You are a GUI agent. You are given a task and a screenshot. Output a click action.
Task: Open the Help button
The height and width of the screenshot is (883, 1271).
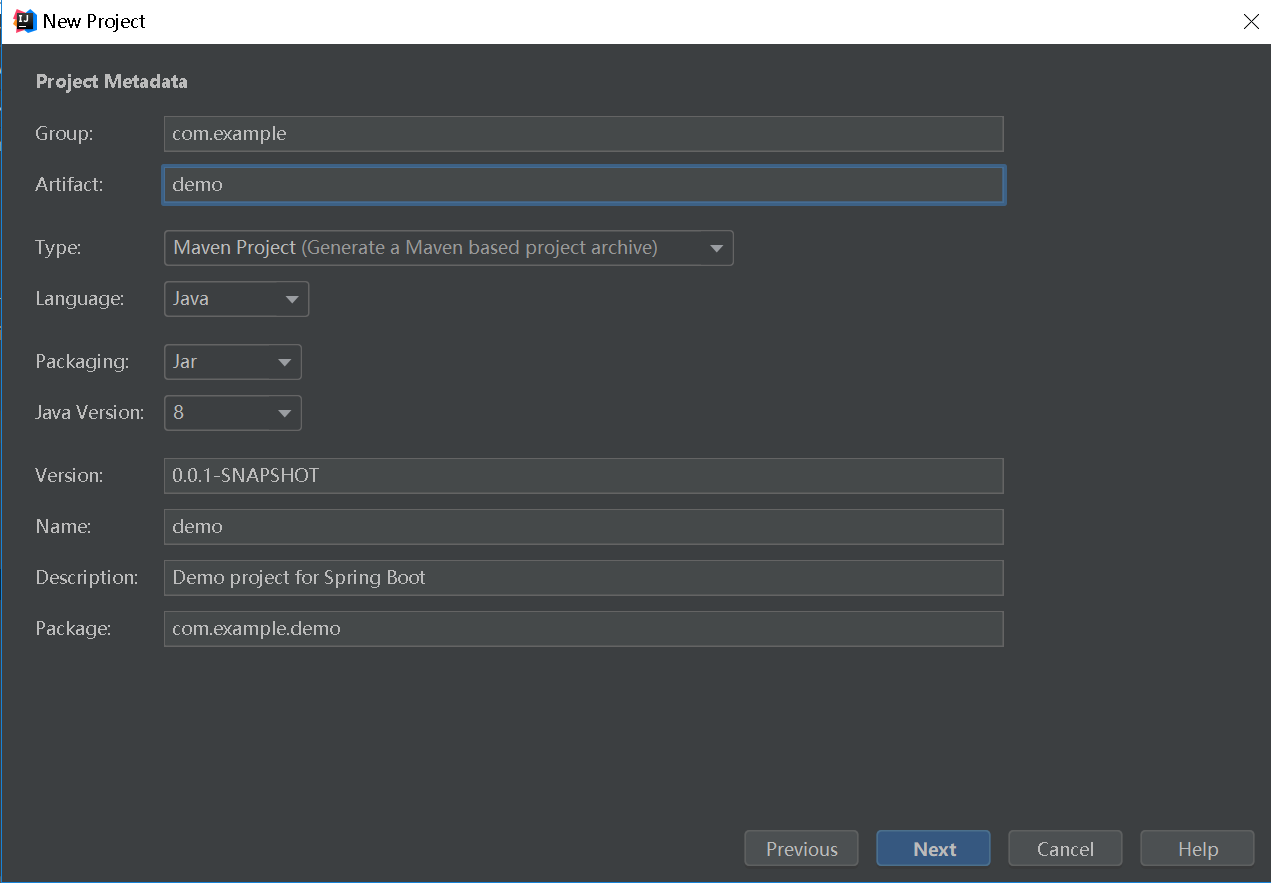click(1197, 849)
